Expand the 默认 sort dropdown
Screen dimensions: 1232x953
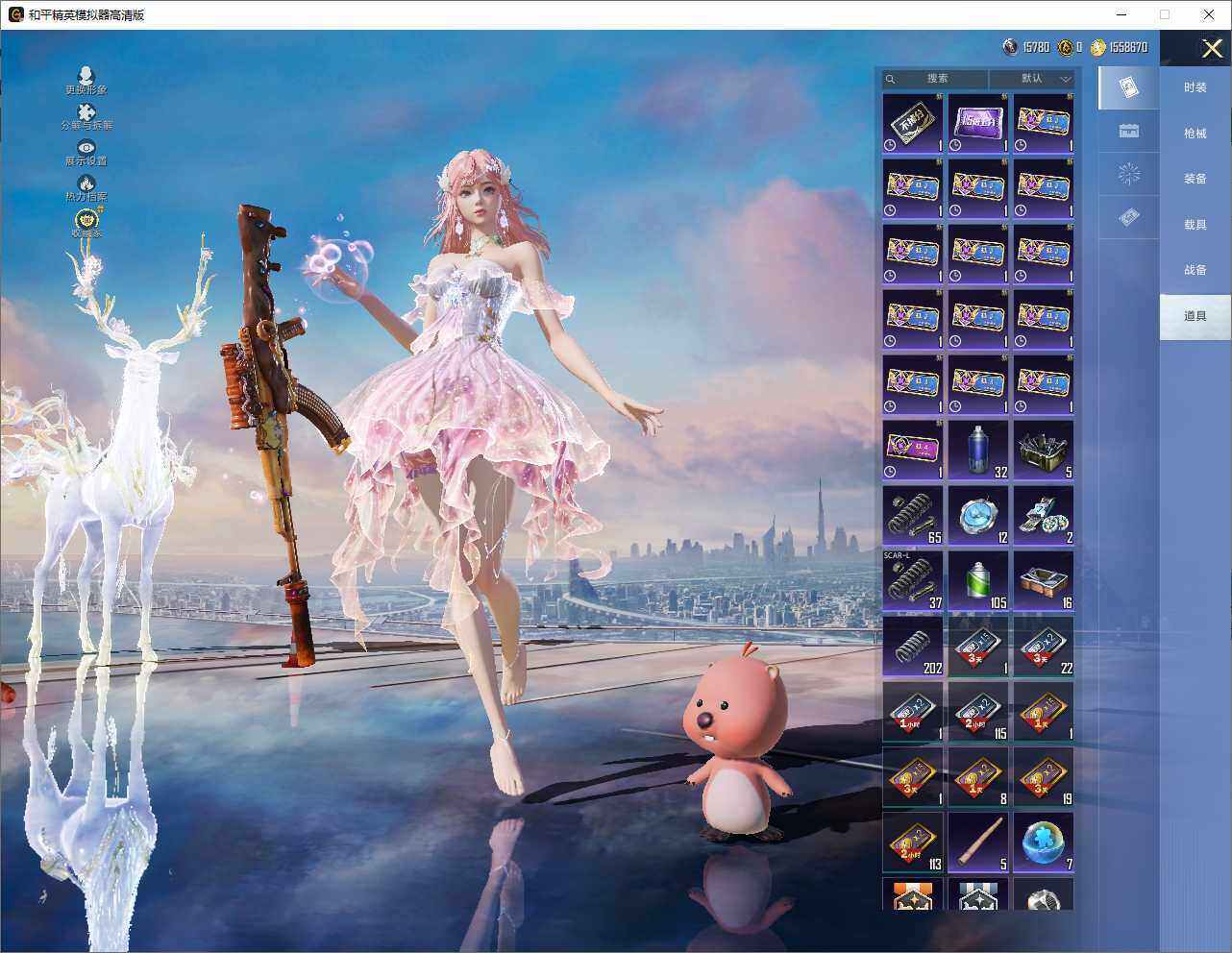pos(1032,79)
